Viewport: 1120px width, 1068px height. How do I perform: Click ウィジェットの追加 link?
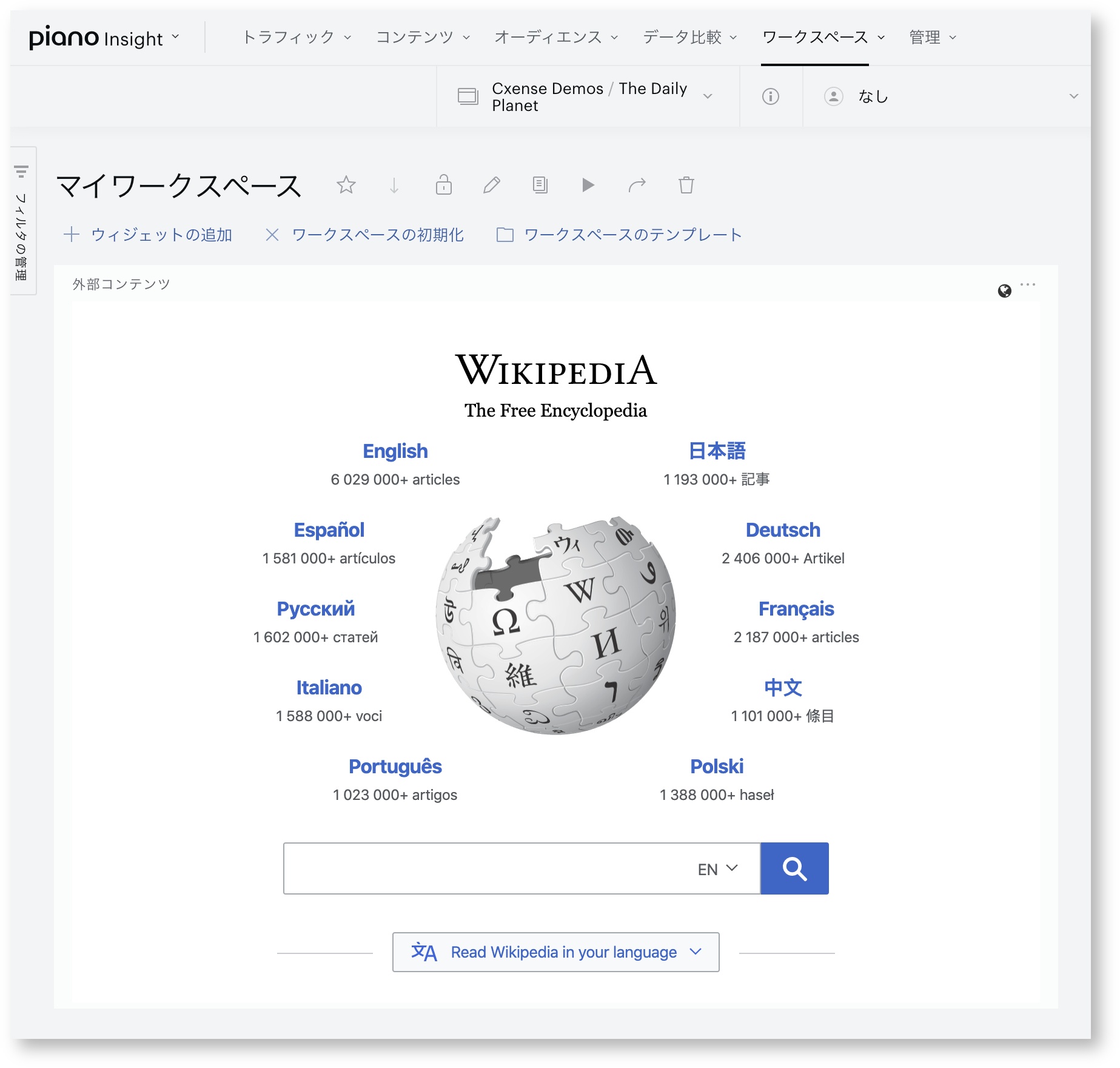coord(161,235)
